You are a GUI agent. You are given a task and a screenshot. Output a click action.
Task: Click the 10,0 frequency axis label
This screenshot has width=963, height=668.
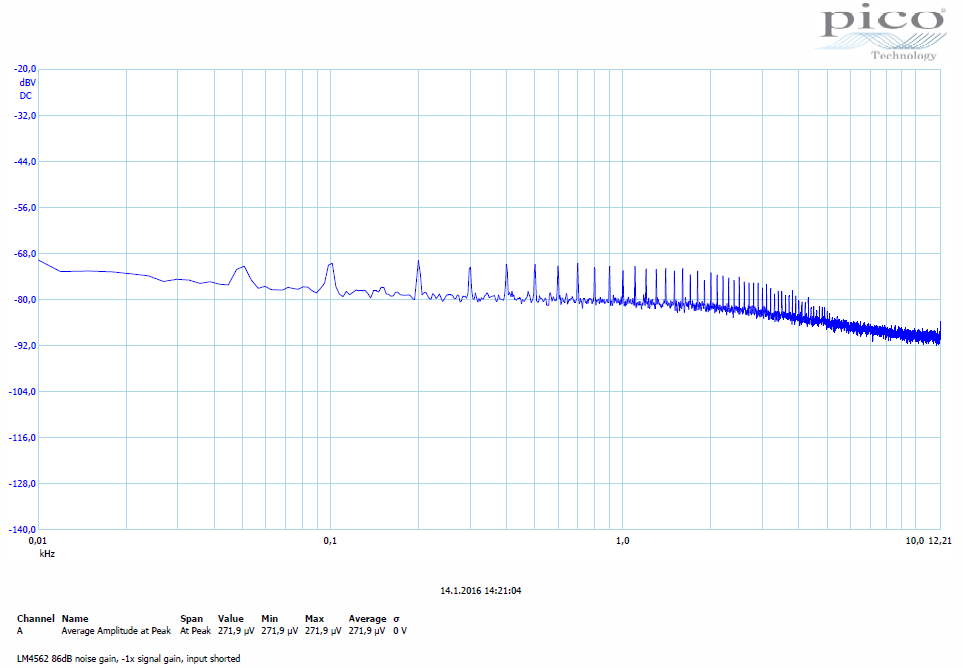[x=914, y=540]
